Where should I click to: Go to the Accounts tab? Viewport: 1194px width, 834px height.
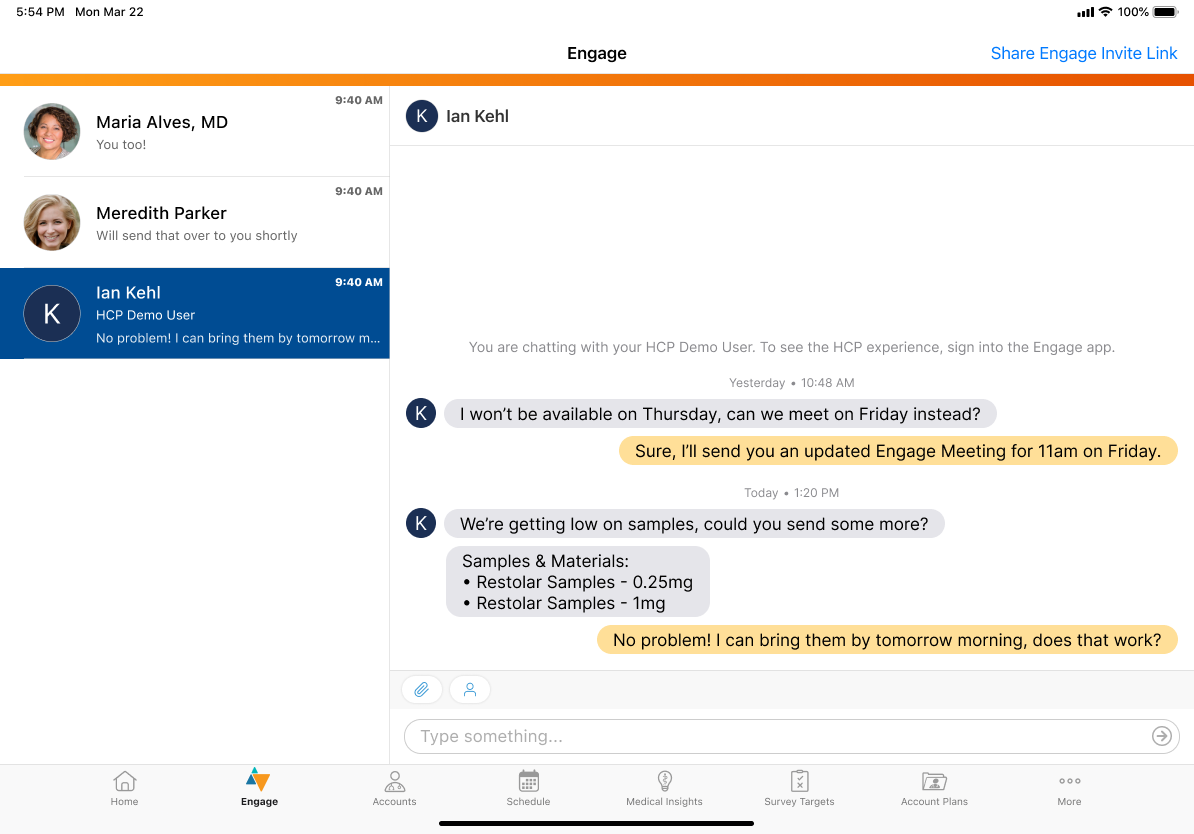pyautogui.click(x=394, y=788)
